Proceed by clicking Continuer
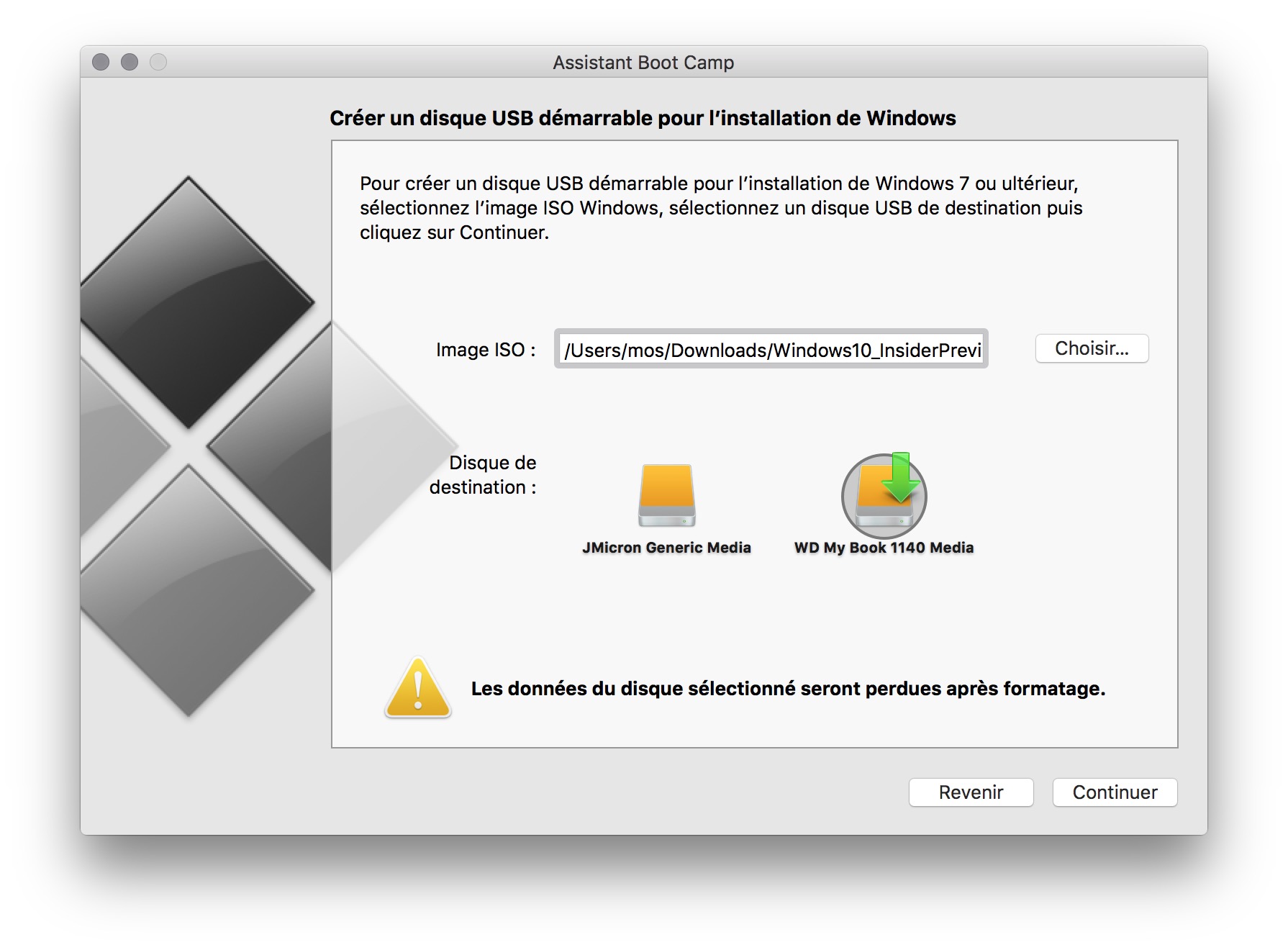The height and width of the screenshot is (950, 1288). 1115,792
